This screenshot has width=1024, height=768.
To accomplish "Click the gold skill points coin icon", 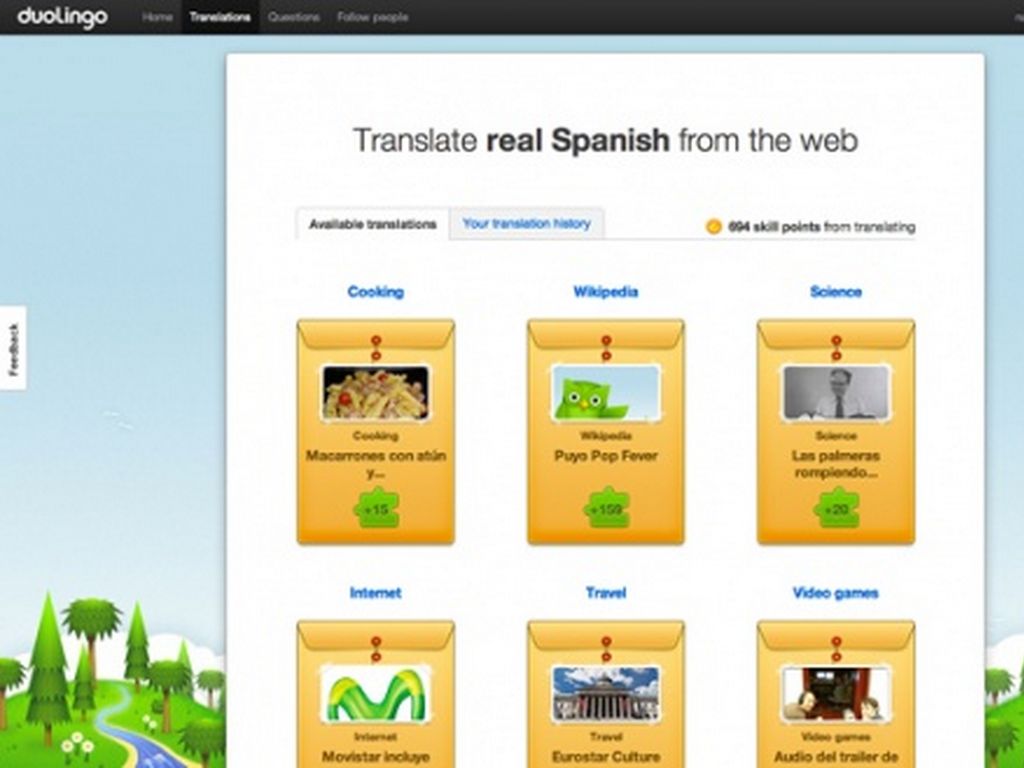I will click(x=714, y=227).
